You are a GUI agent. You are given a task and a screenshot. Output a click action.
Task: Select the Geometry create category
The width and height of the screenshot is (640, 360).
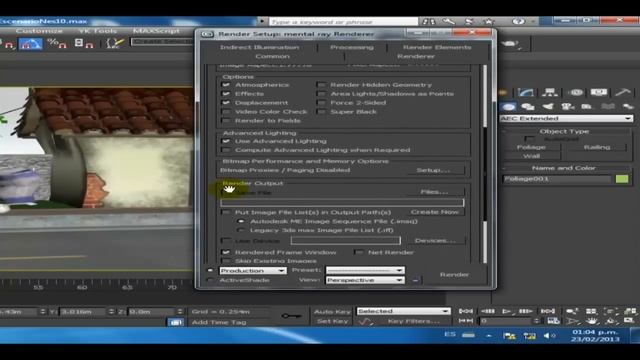click(509, 107)
